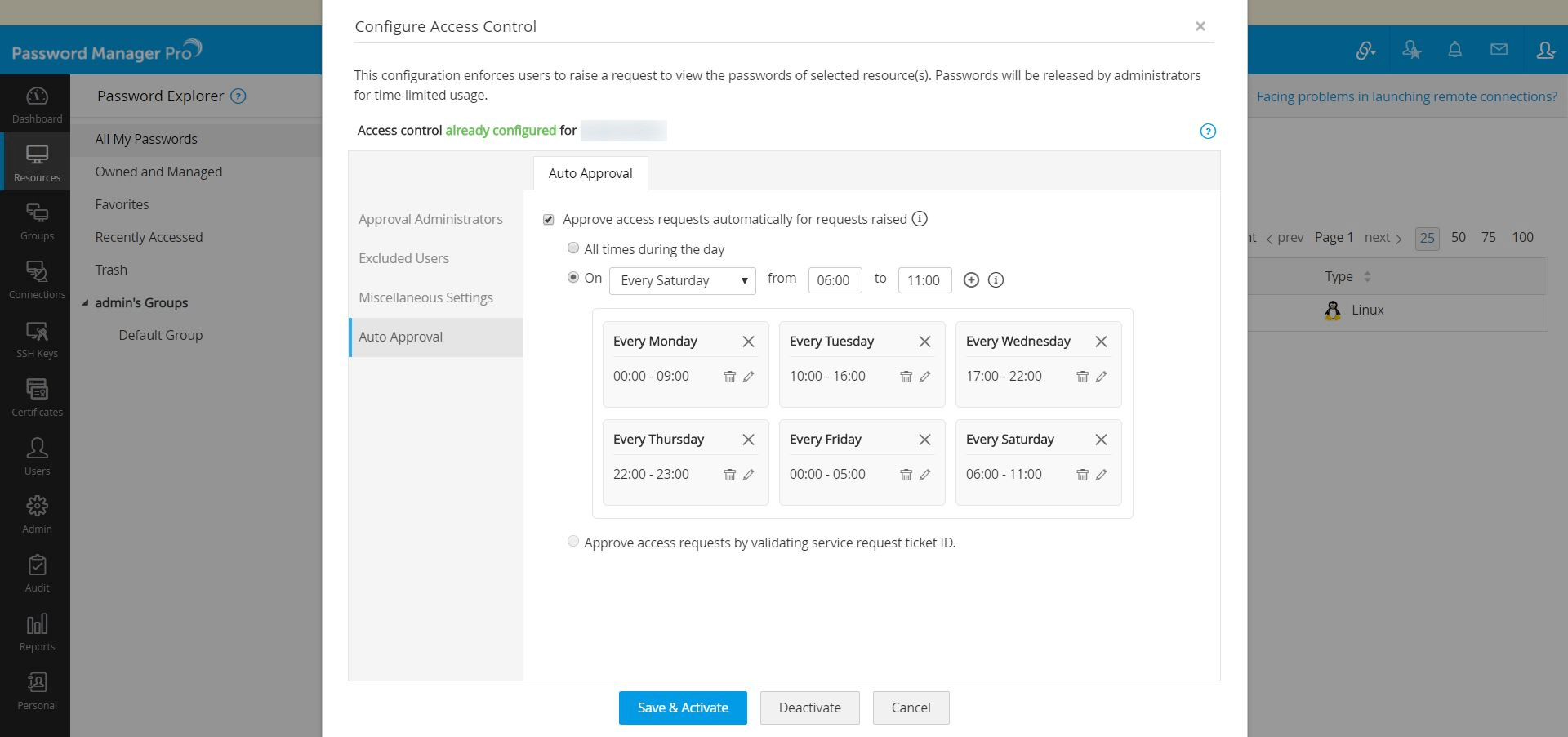1568x737 pixels.
Task: Choose approval by validating service request ticket ID
Action: 573,542
